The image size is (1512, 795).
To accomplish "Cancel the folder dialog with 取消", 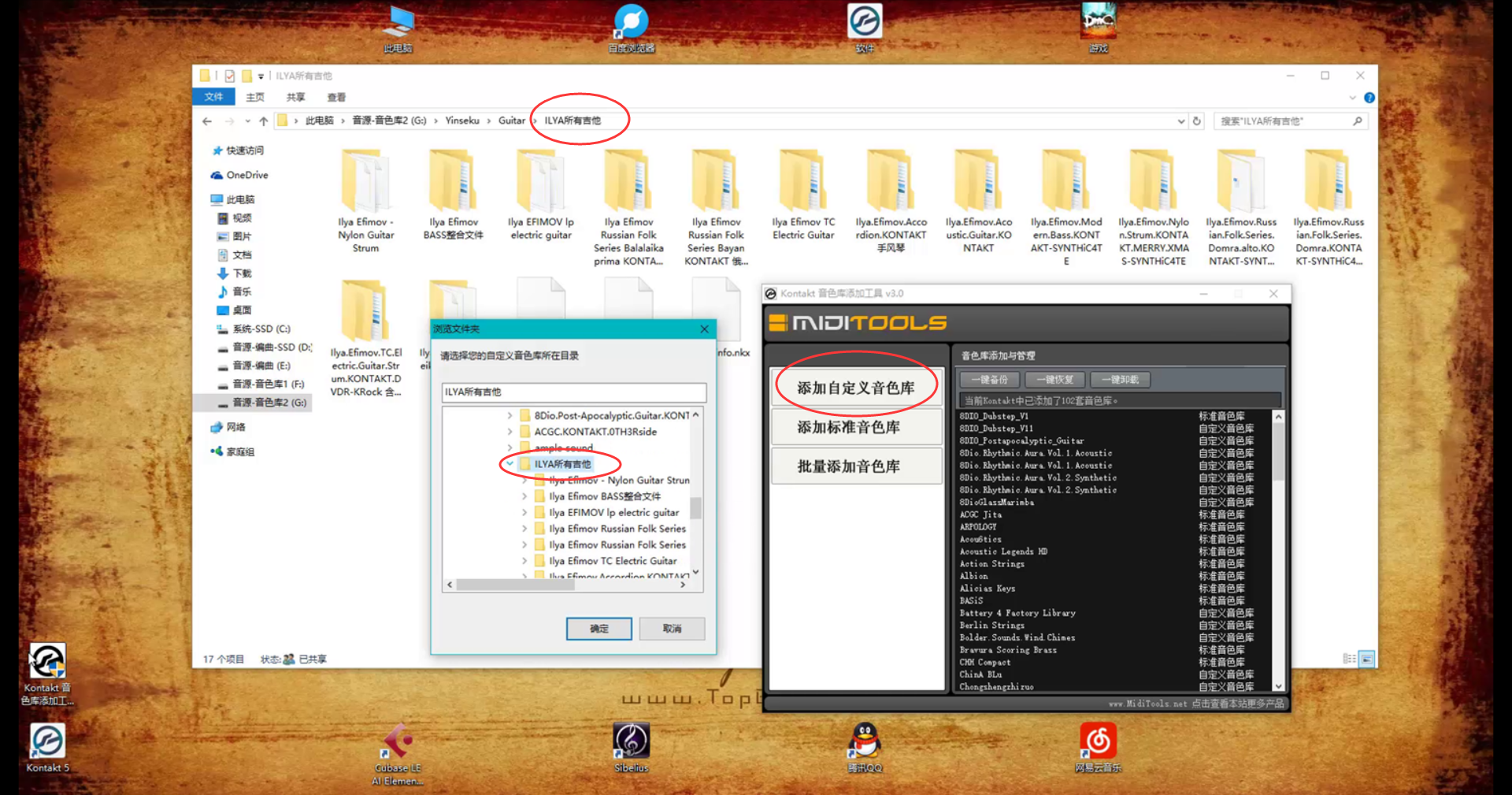I will tap(672, 629).
